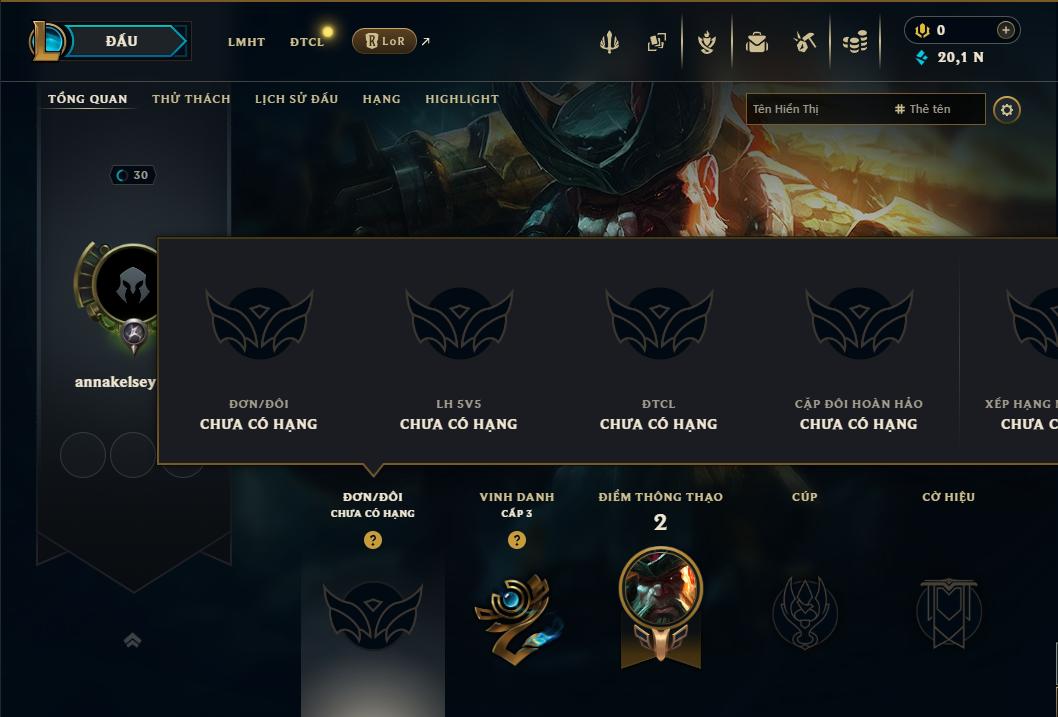Viewport: 1058px width, 717px height.
Task: Click the summoner avatar helmet icon
Action: click(132, 287)
